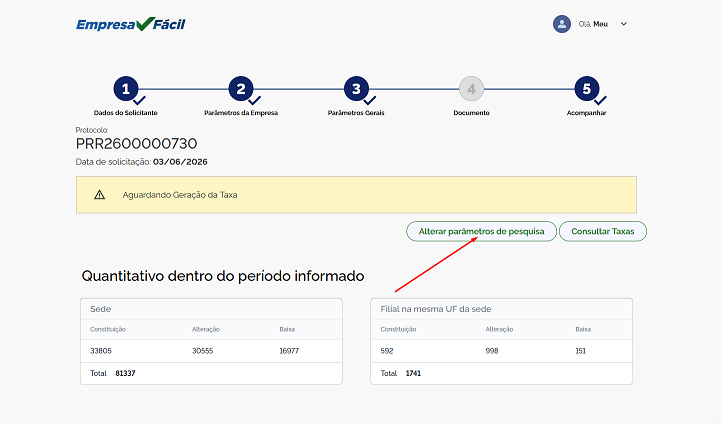Click "Filial na mesma UF da sede" header

(x=436, y=309)
